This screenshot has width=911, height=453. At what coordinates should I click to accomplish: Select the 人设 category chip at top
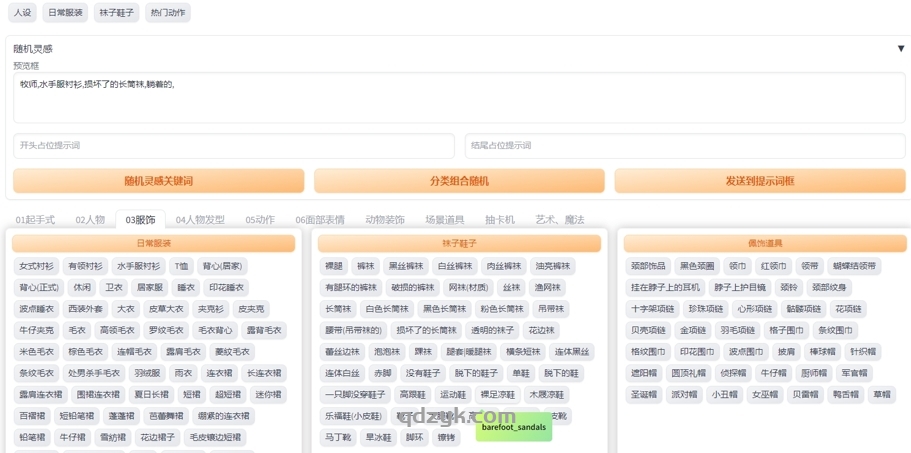22,13
